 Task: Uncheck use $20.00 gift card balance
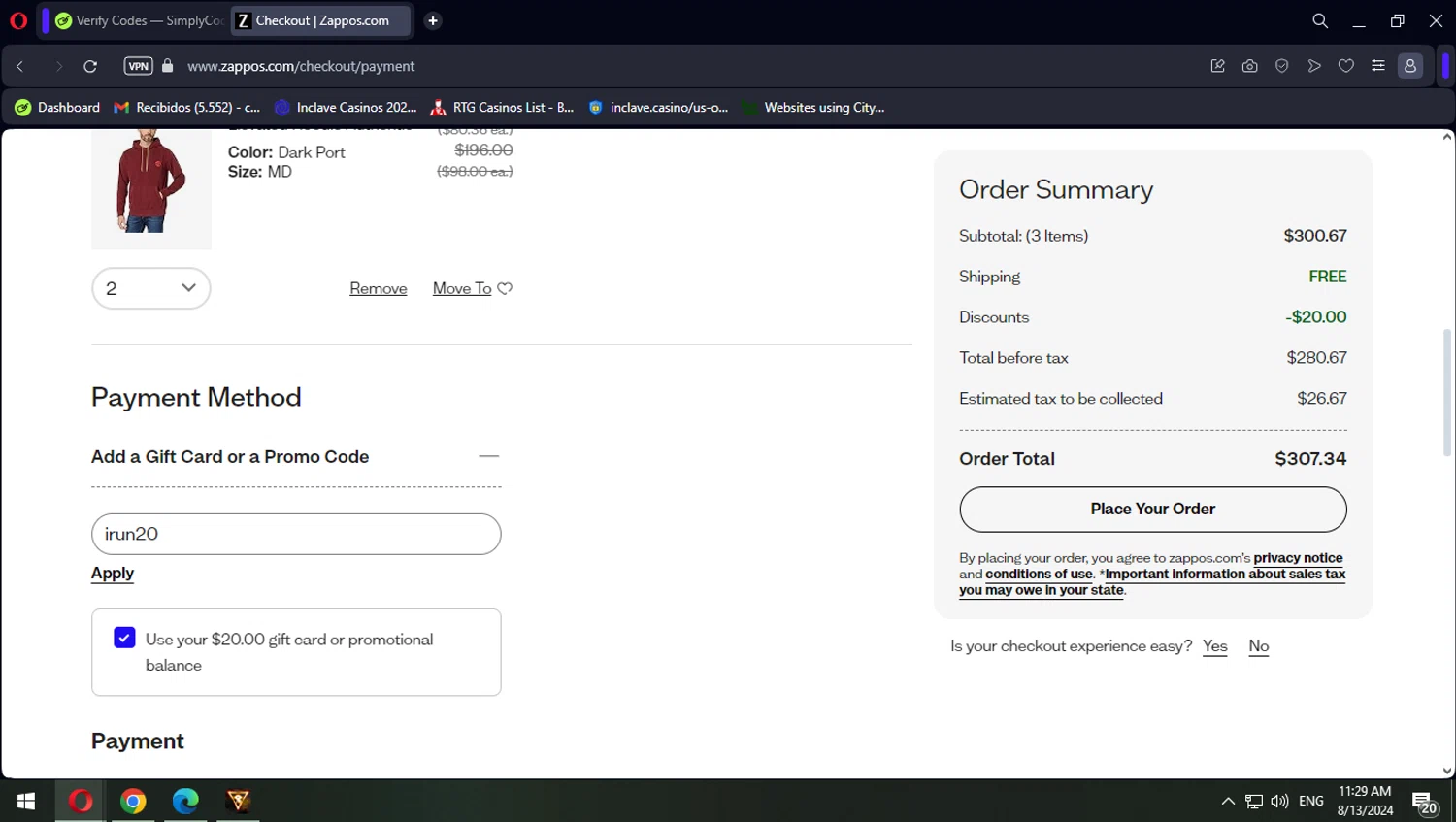[x=124, y=638]
